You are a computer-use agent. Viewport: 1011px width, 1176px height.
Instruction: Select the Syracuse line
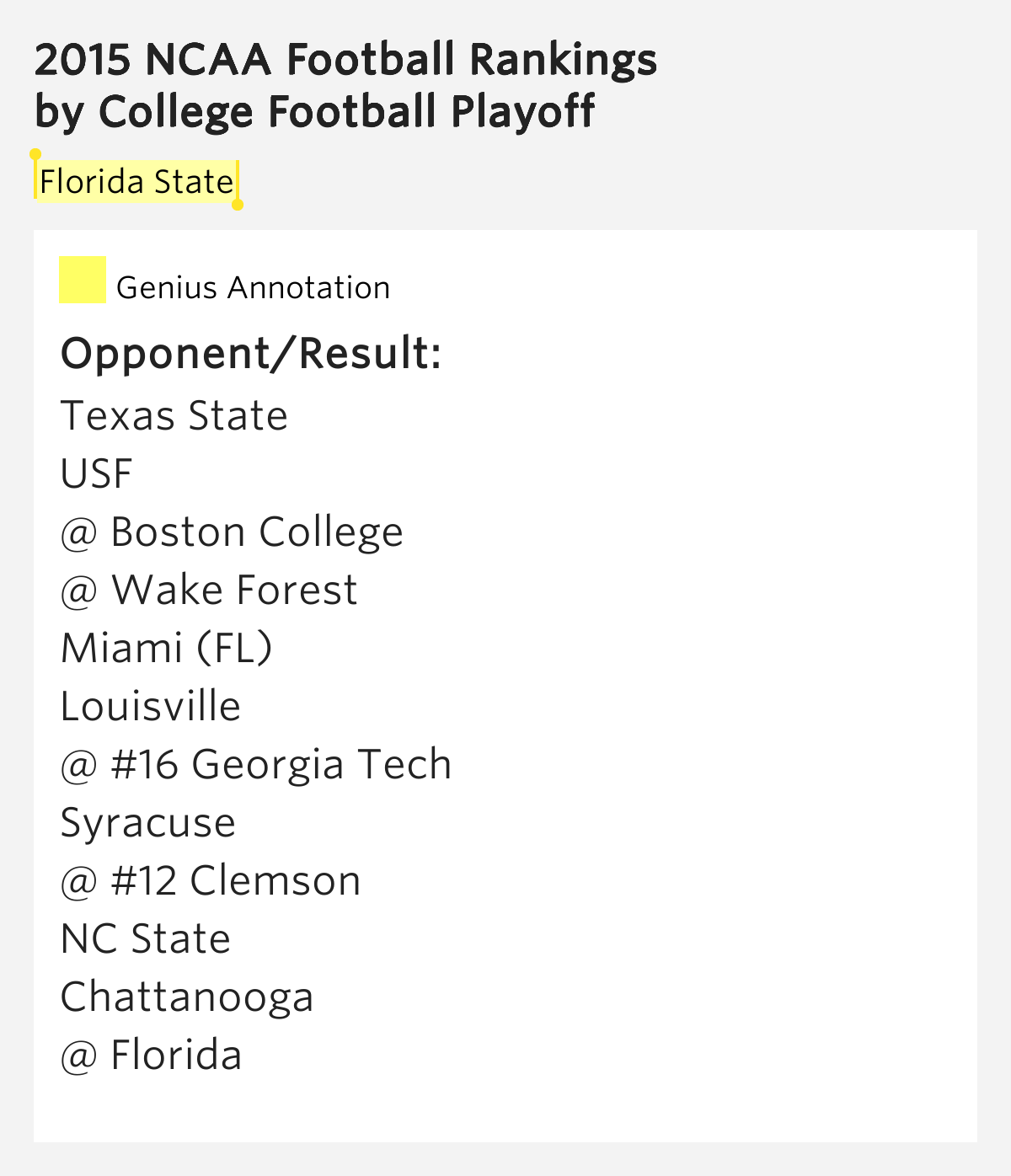pos(148,823)
